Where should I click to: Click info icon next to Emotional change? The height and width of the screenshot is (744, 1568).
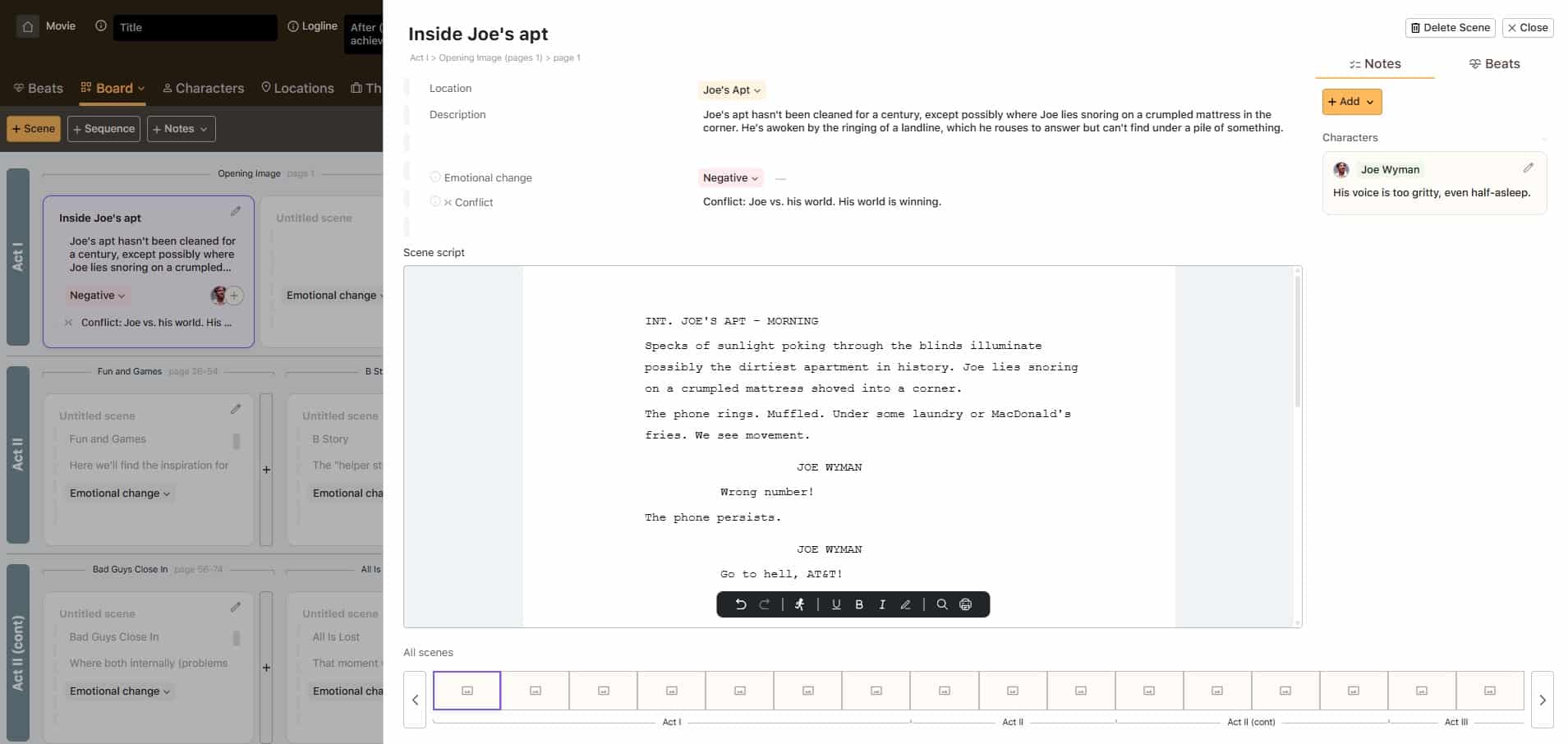435,177
